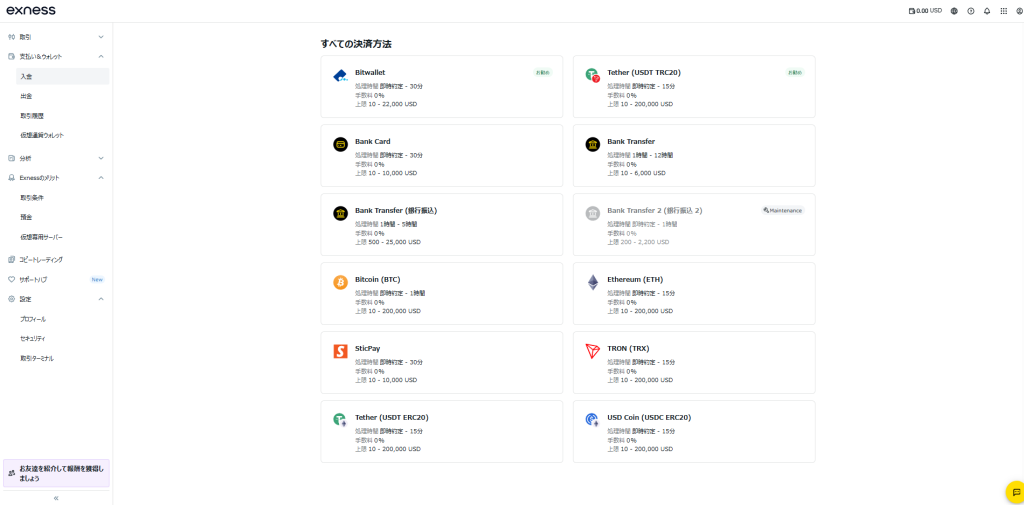Screen dimensions: 1024x505
Task: Click the Exnessのメリット icon
Action: click(x=11, y=178)
